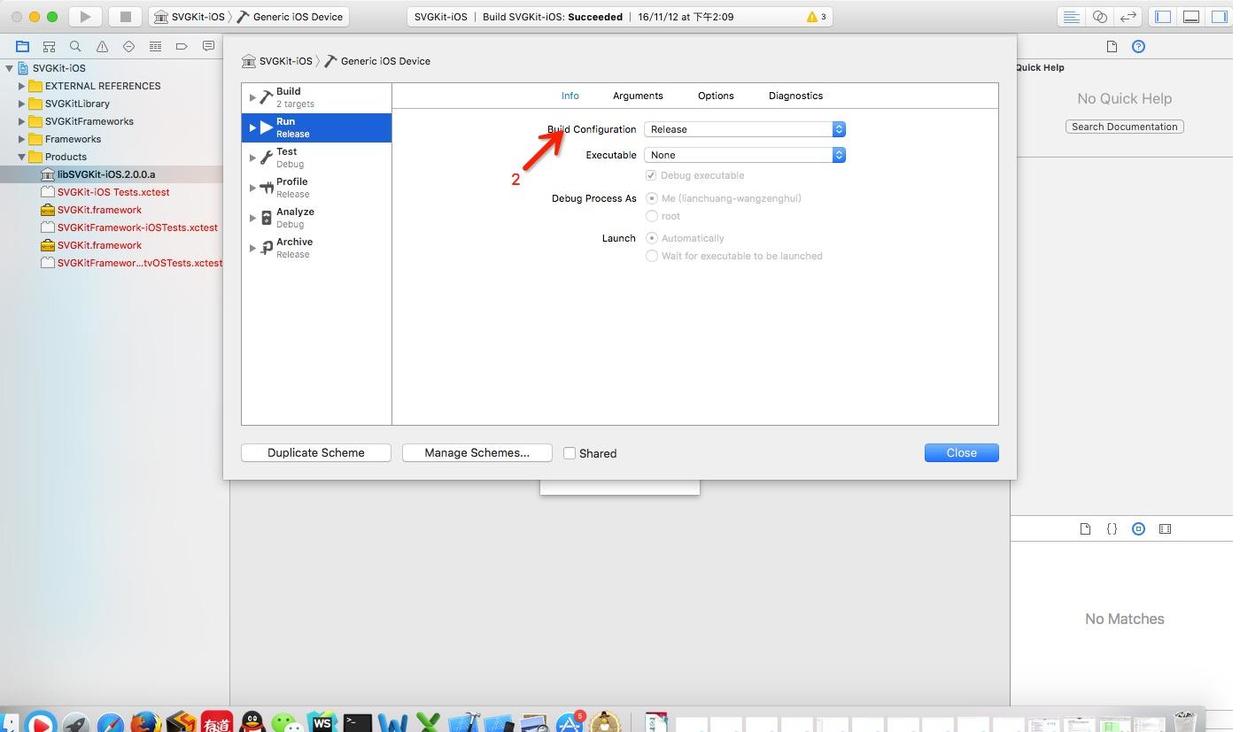Click the Search Documentation button

[1125, 127]
